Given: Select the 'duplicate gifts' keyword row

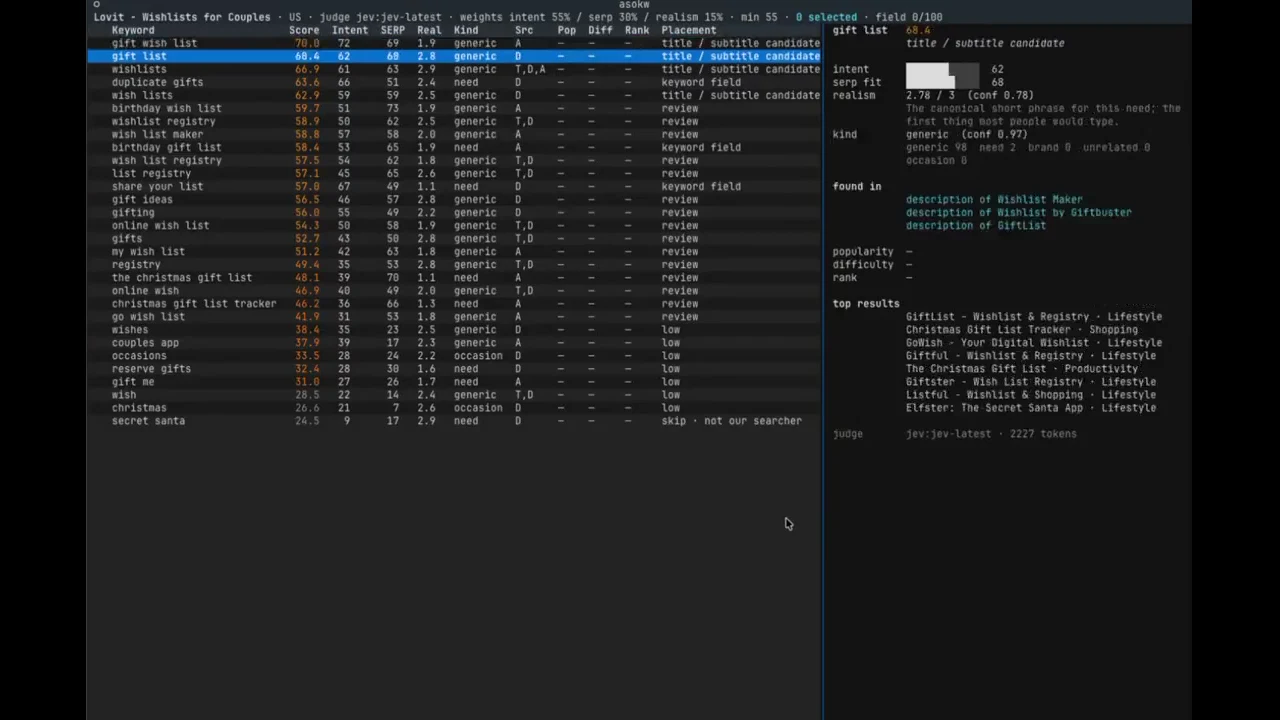Looking at the screenshot, I should (454, 82).
